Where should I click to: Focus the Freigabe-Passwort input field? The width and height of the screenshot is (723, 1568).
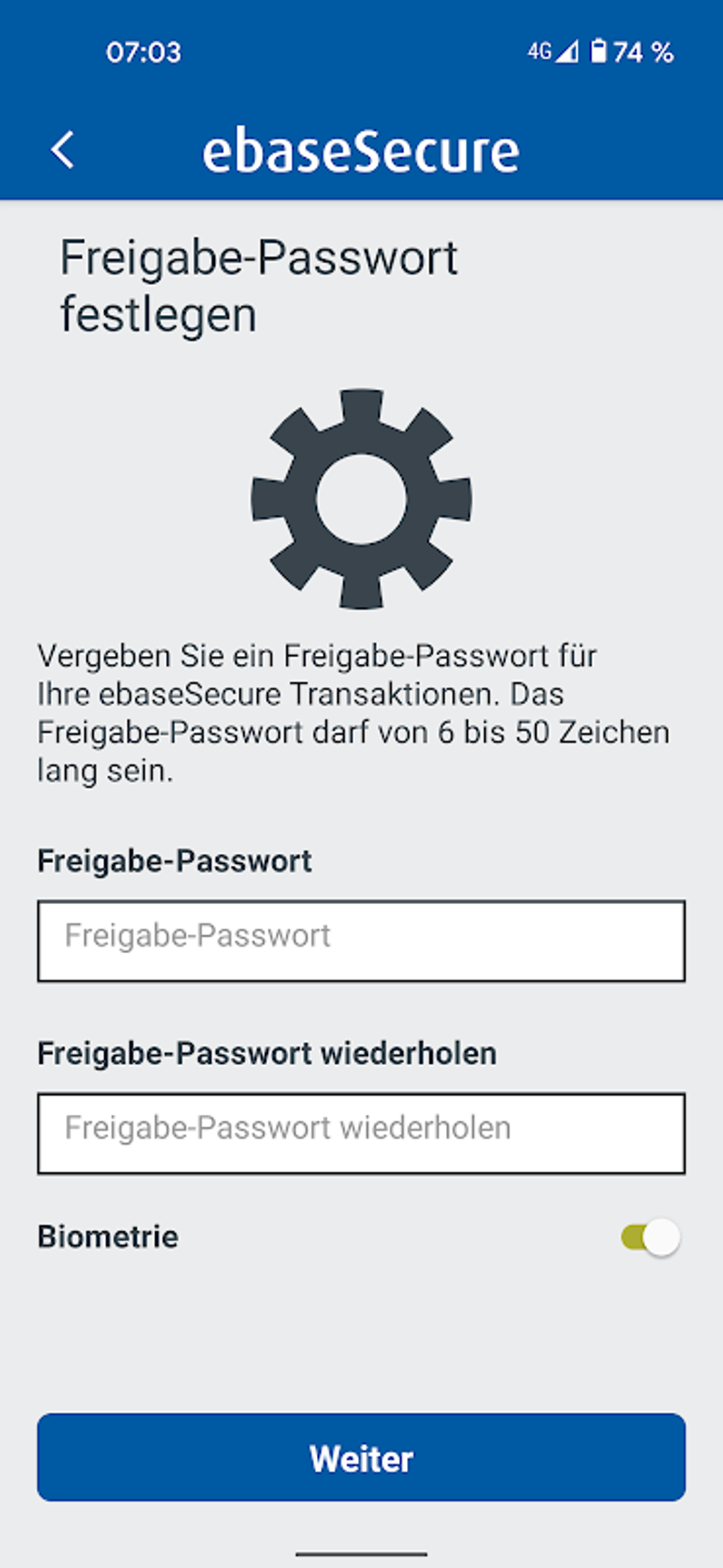(x=361, y=941)
